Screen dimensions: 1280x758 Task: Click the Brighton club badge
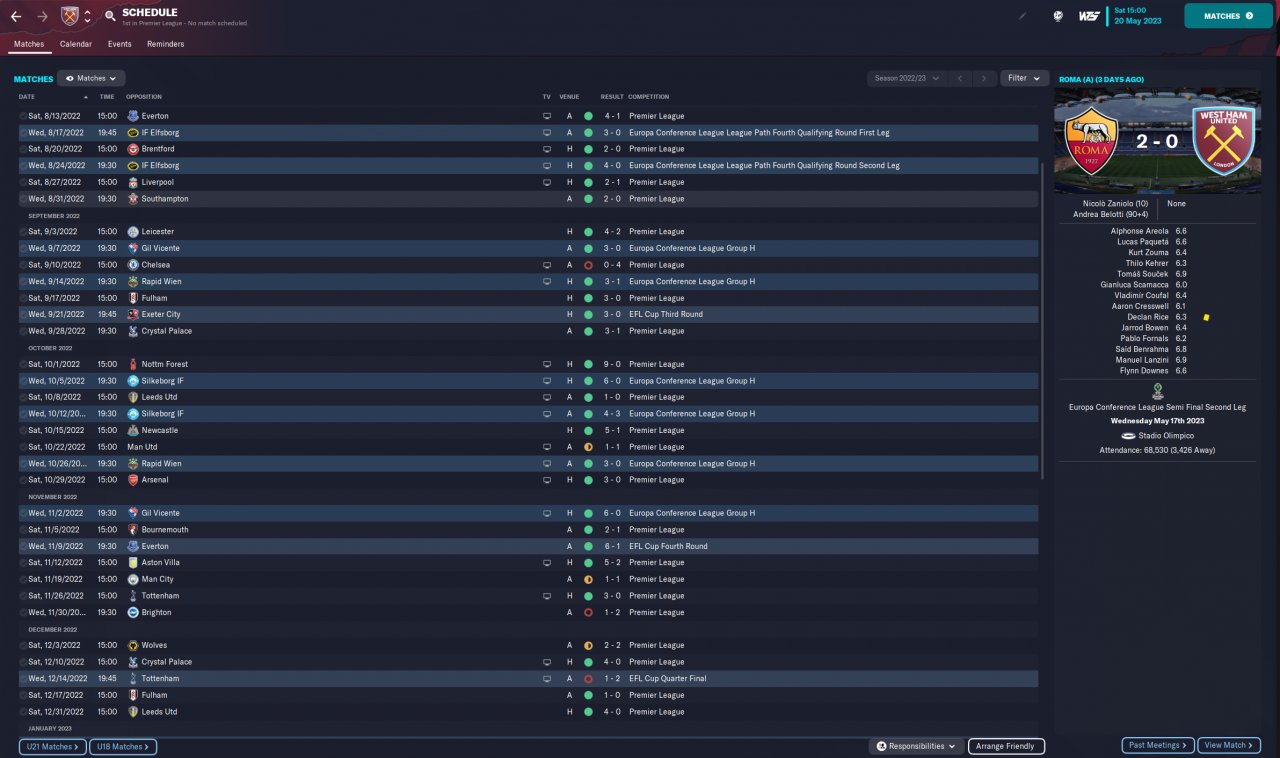click(133, 612)
